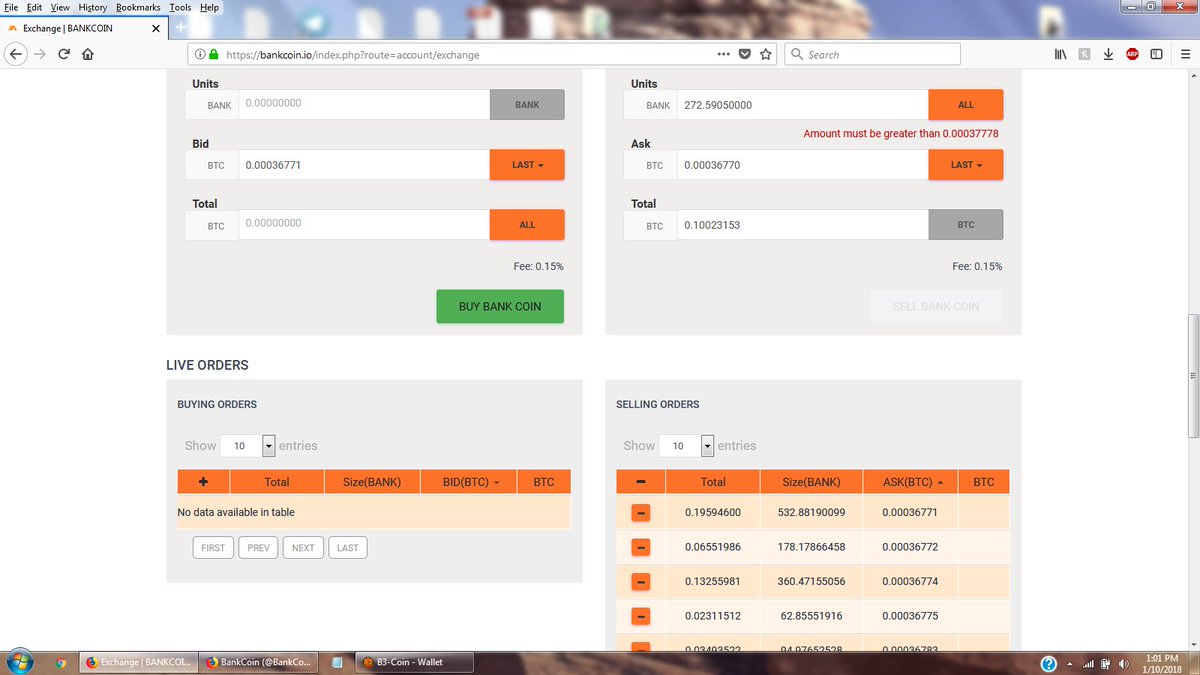This screenshot has height=675, width=1200.
Task: Sort Buying Orders by BID(BTC) column
Action: point(469,482)
